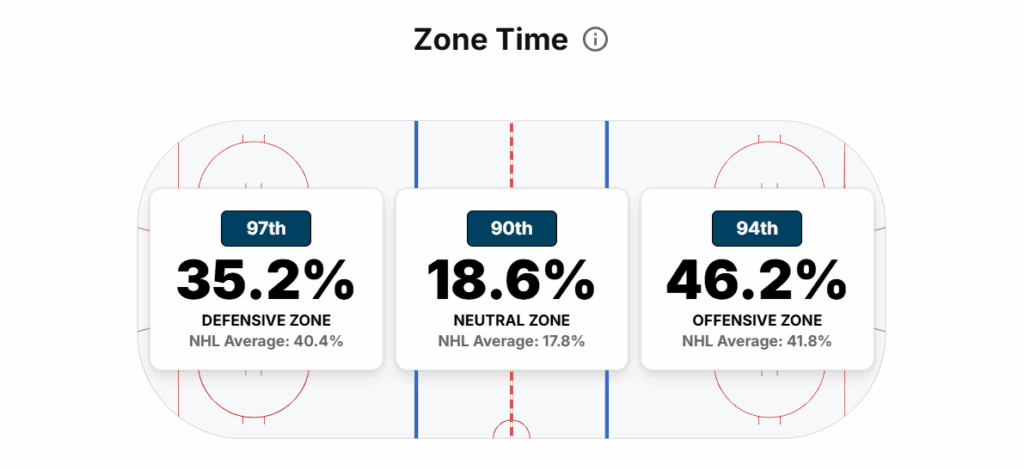Image resolution: width=1024 pixels, height=470 pixels.
Task: Click the NEUTRAL ZONE label
Action: [512, 321]
